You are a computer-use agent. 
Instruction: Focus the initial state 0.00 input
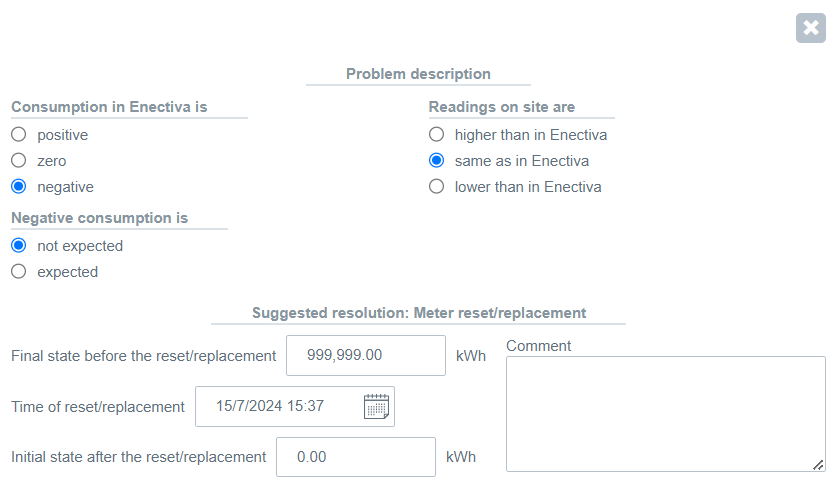tap(355, 457)
